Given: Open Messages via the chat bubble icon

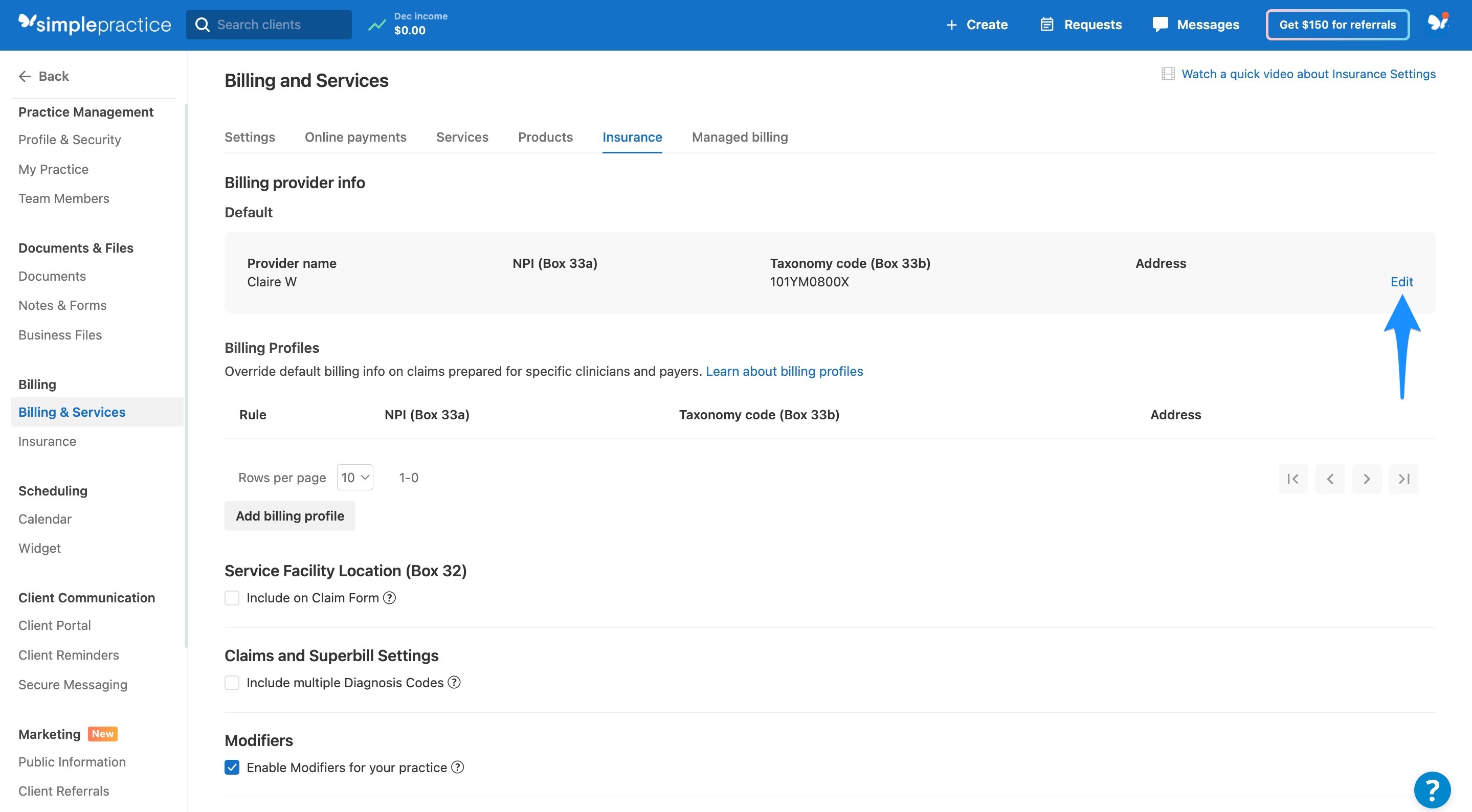Looking at the screenshot, I should (1160, 25).
